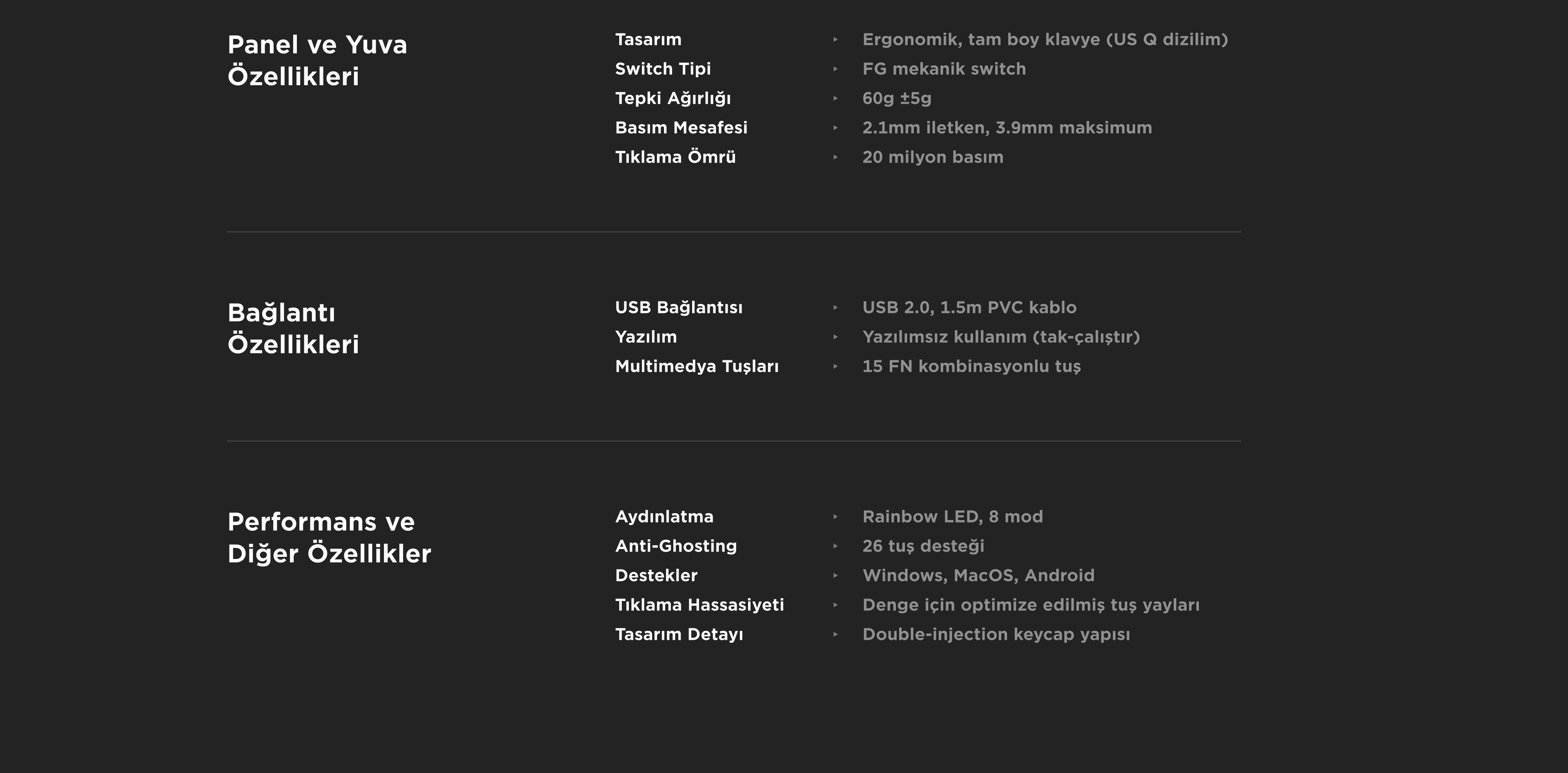This screenshot has width=1568, height=773.
Task: Click the Windows, MacOS, Android value
Action: 978,576
